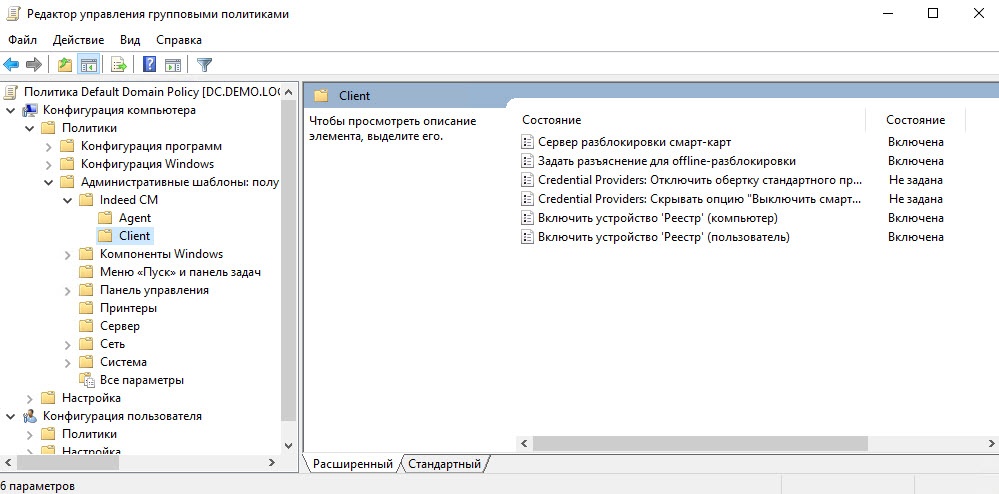Expand the 'Система' folder node
The height and width of the screenshot is (494, 999).
pos(67,362)
